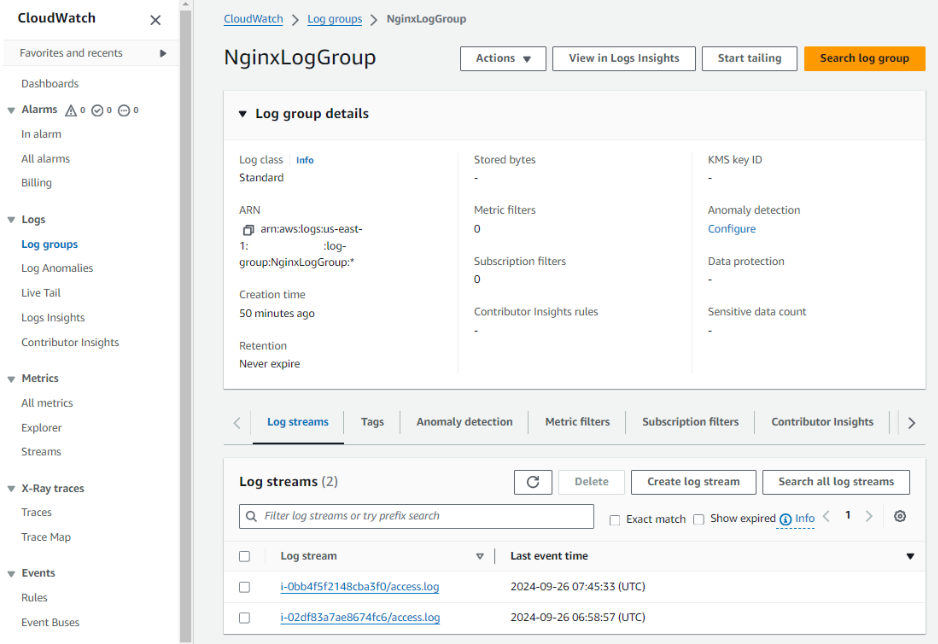Open Log class Info link

(304, 160)
